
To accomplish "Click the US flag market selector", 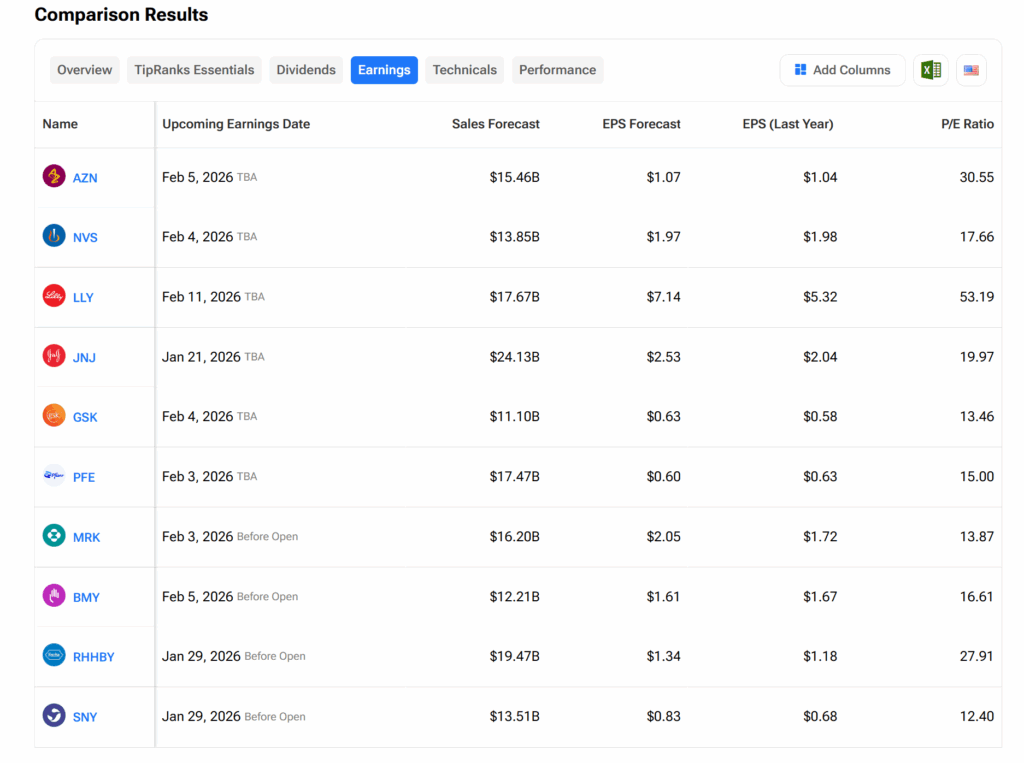I will pyautogui.click(x=971, y=70).
